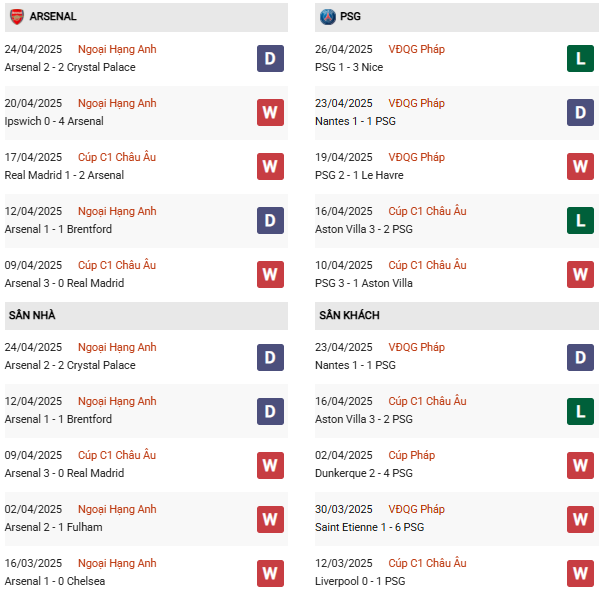
Task: Click W badge for Saint Etienne 1-6 PSG
Action: point(580,518)
